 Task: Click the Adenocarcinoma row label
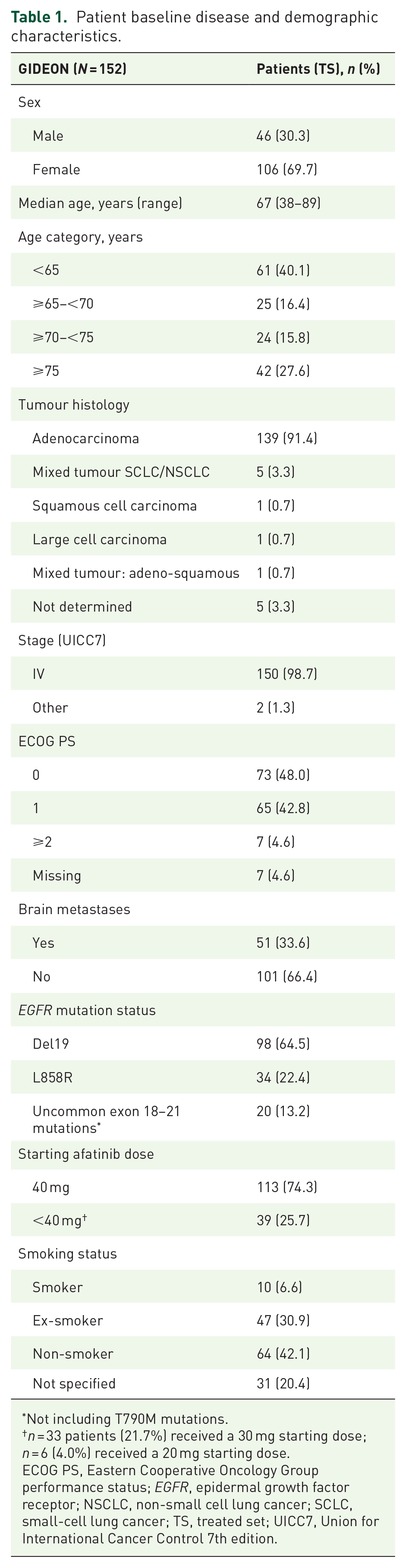(86, 438)
